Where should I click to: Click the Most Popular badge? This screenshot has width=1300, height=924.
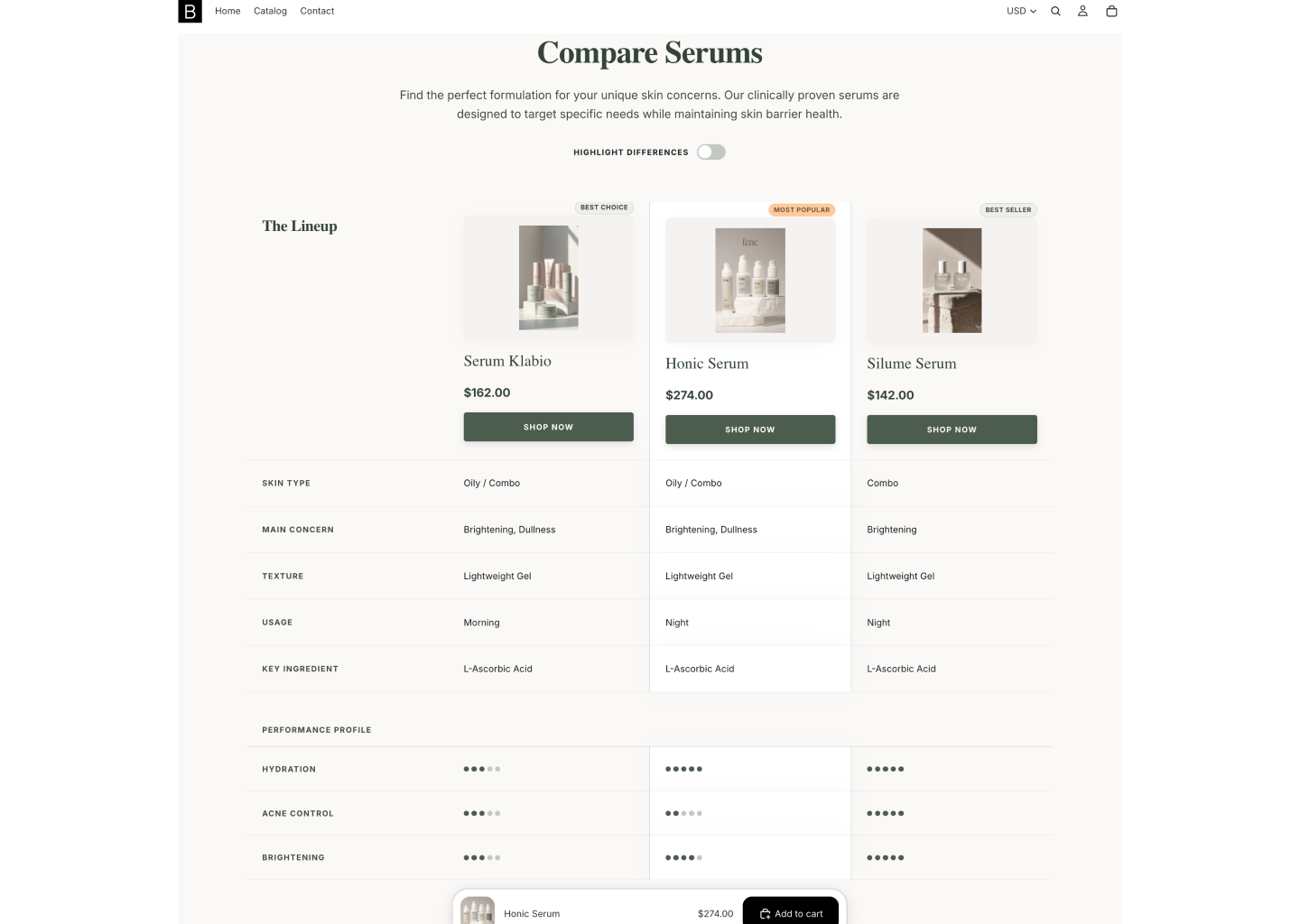802,209
